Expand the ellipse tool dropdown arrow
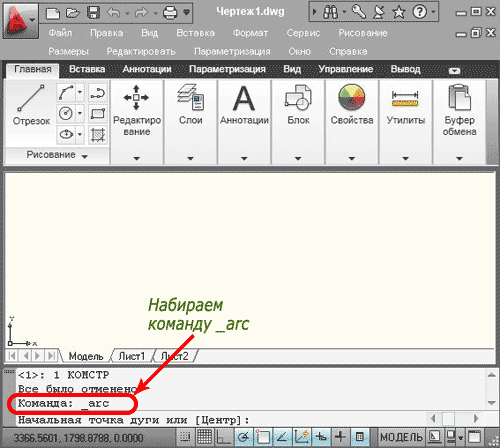Image resolution: width=500 pixels, height=448 pixels. 80,135
